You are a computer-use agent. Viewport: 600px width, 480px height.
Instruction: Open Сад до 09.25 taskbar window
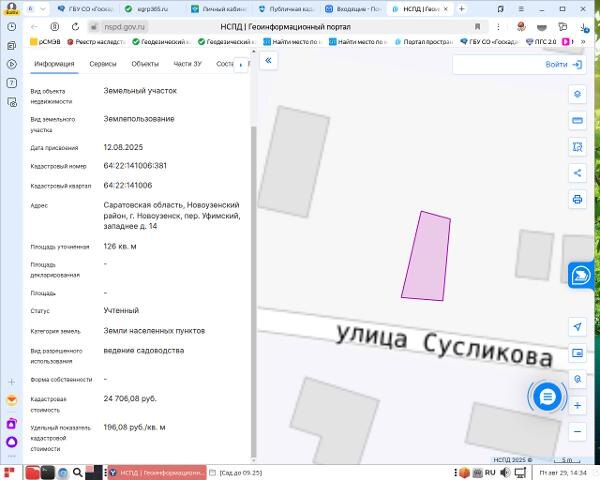point(236,473)
